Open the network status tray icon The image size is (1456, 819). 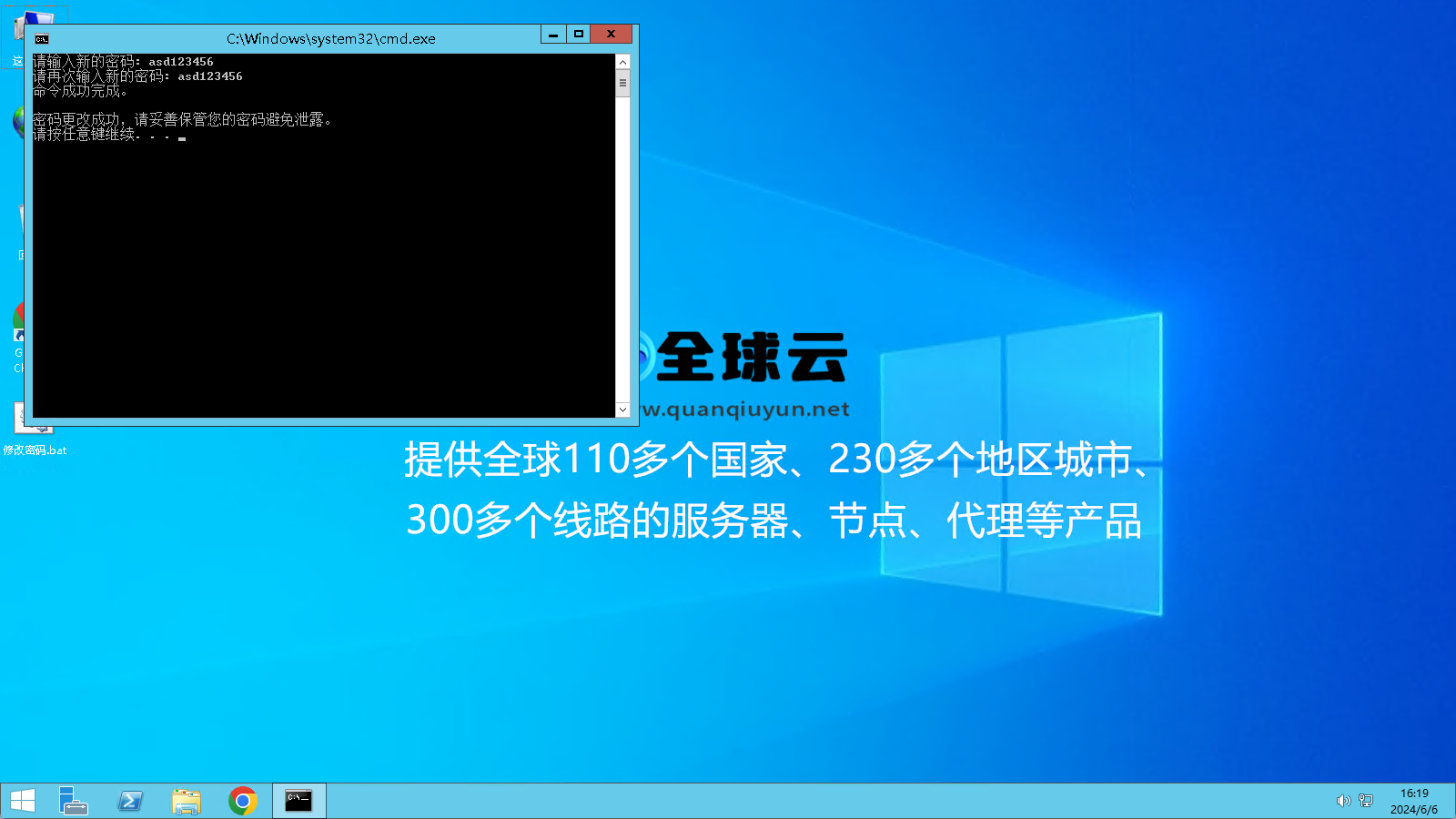1366,801
